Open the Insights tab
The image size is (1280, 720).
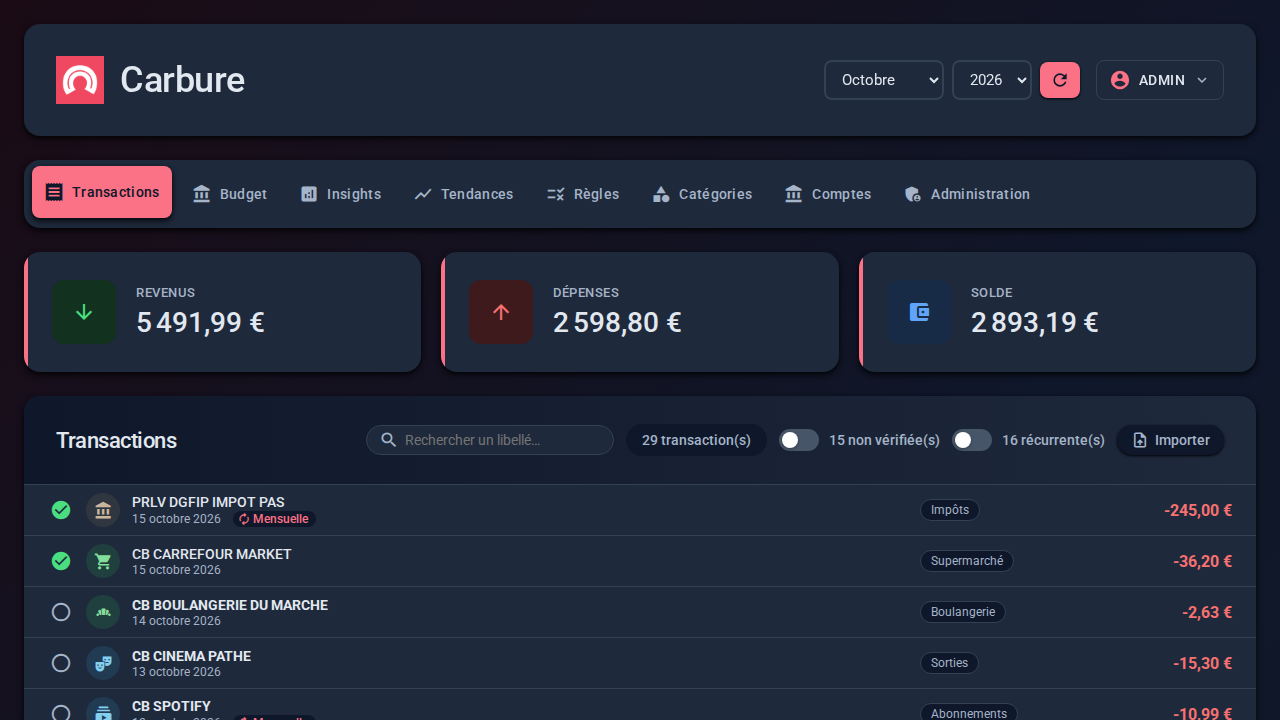[x=341, y=194]
